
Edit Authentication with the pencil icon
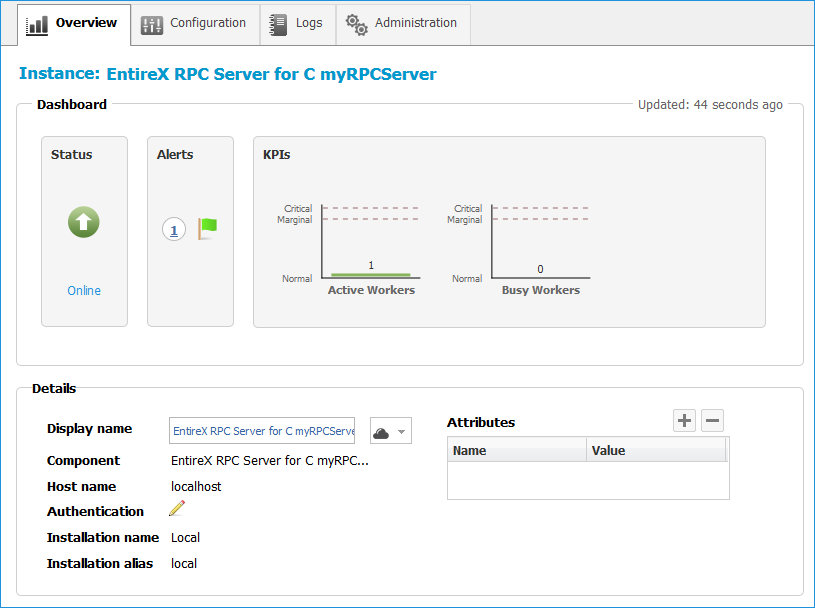point(177,508)
